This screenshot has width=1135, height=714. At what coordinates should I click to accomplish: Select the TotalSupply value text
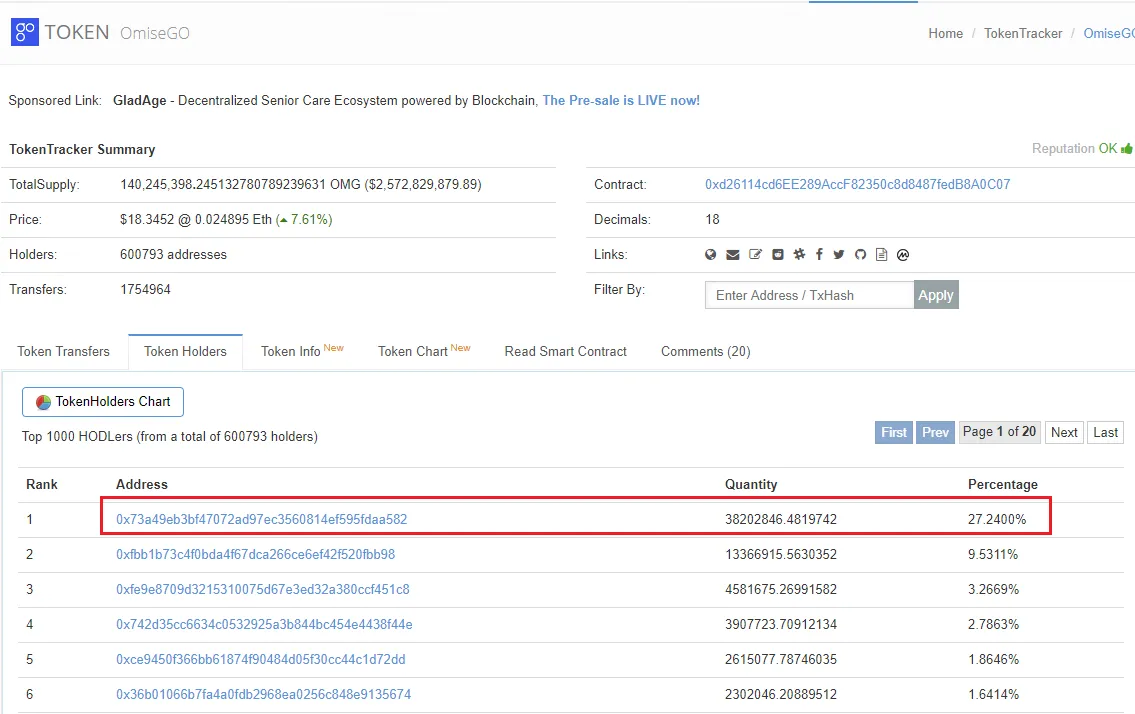click(301, 185)
